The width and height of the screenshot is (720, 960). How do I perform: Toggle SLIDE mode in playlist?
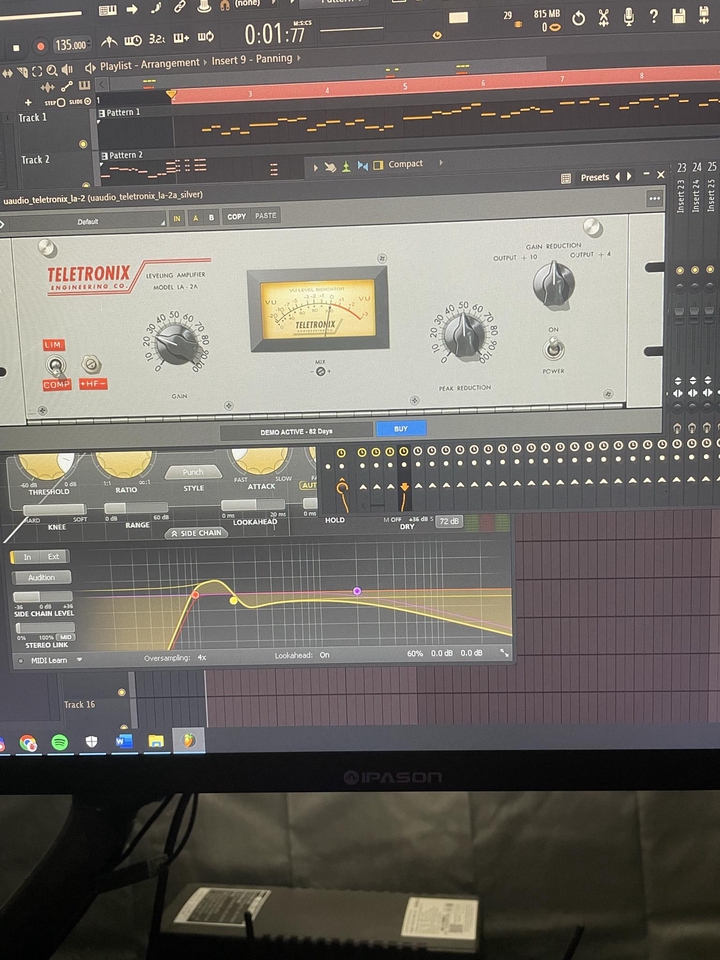80,102
